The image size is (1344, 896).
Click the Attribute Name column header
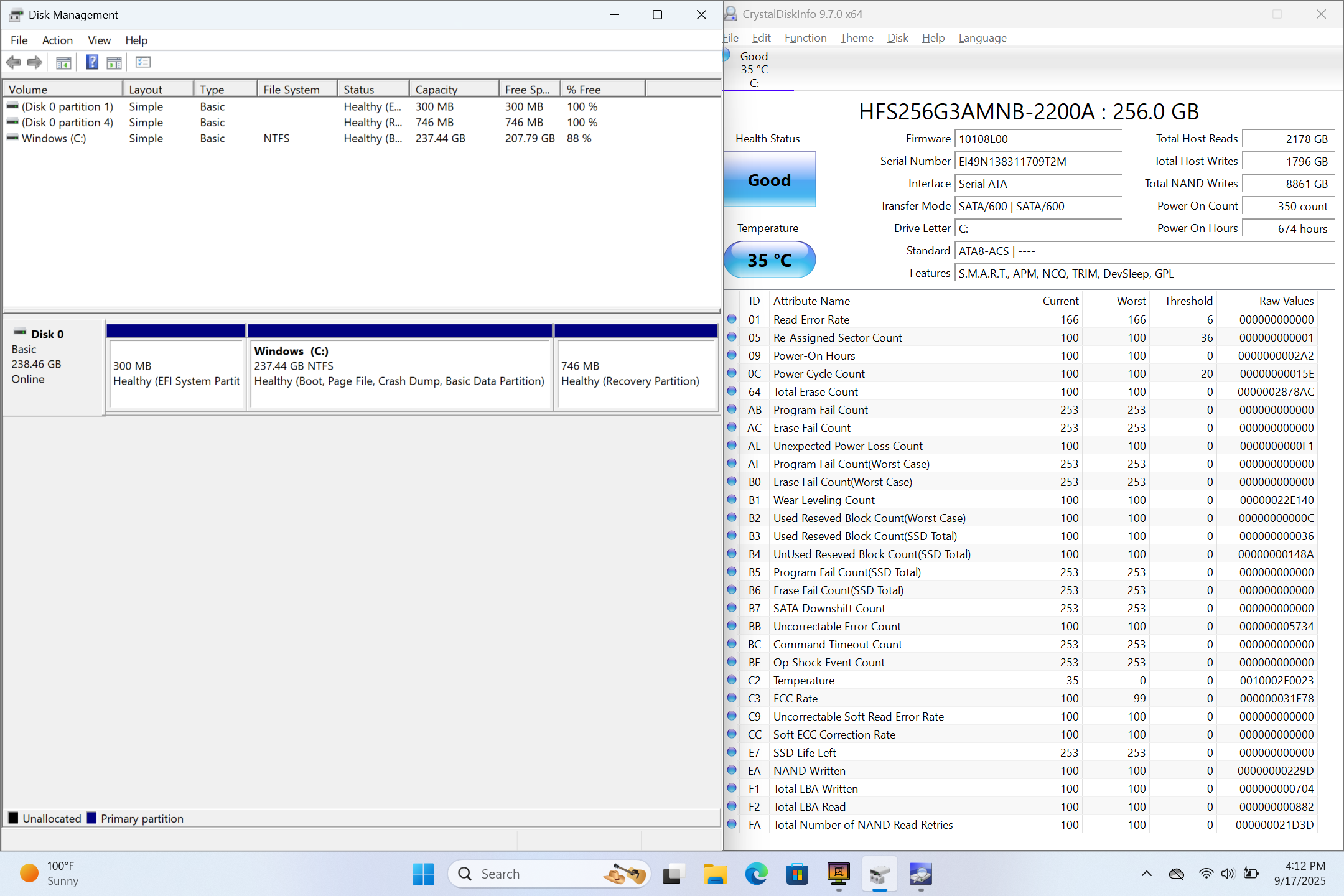[892, 301]
